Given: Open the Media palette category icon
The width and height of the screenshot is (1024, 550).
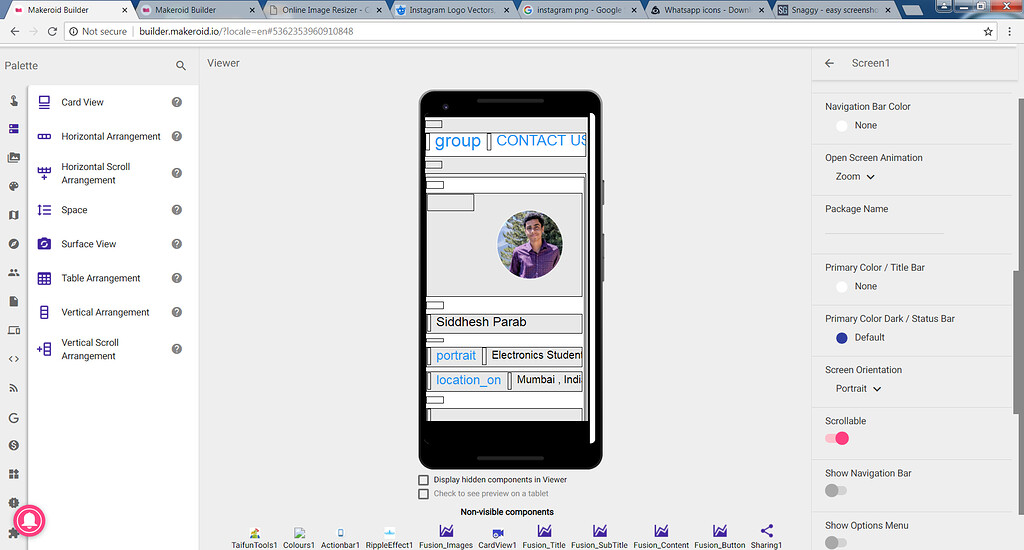Looking at the screenshot, I should [x=14, y=157].
